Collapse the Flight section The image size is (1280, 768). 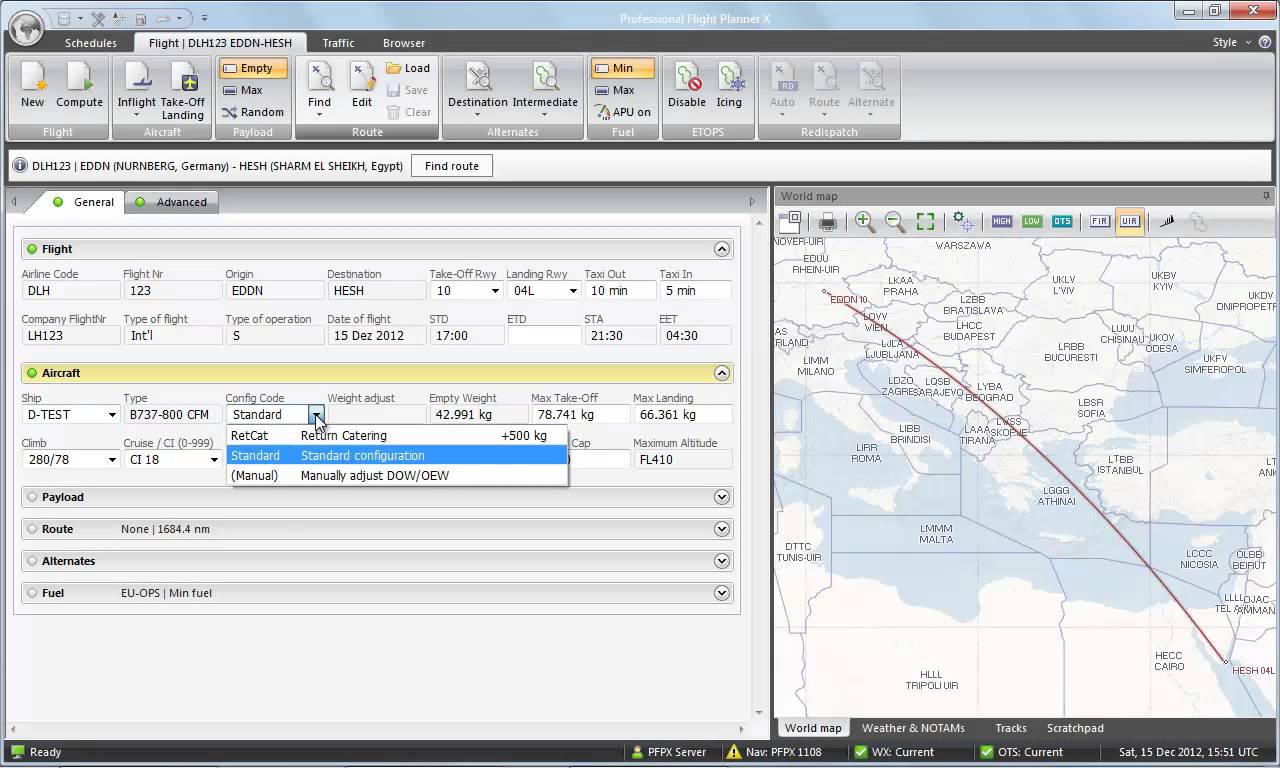coord(722,249)
